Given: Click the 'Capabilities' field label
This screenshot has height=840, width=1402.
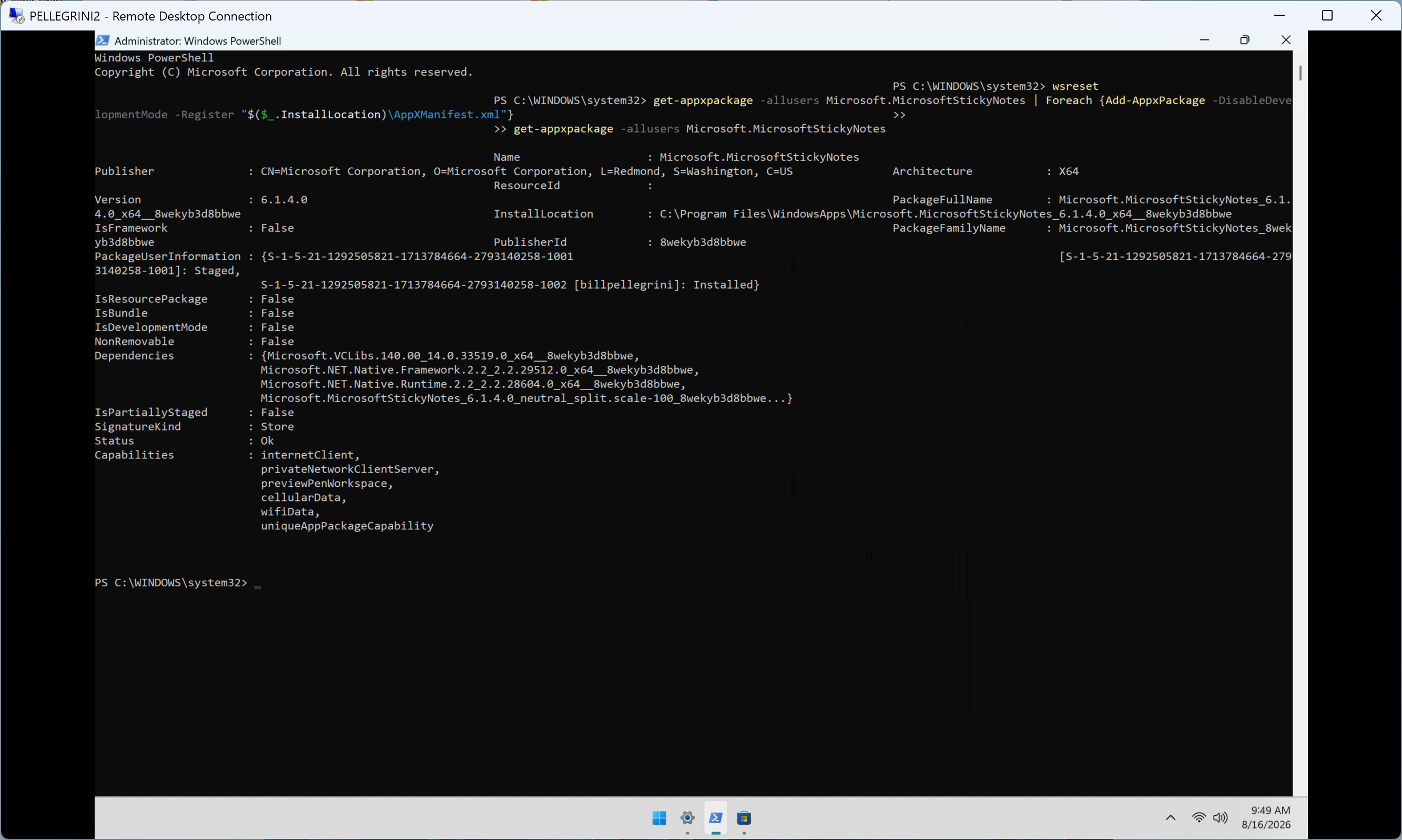Looking at the screenshot, I should [134, 455].
